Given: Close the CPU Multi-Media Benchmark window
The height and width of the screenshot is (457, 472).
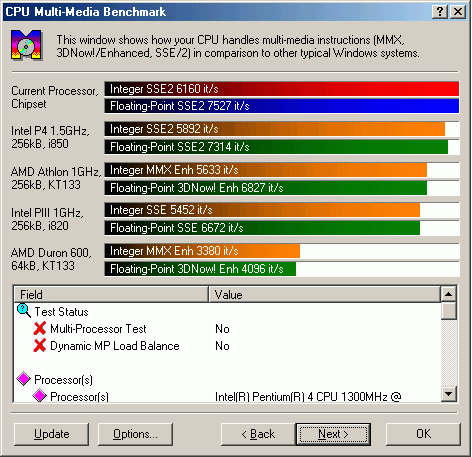Looking at the screenshot, I should pos(458,12).
